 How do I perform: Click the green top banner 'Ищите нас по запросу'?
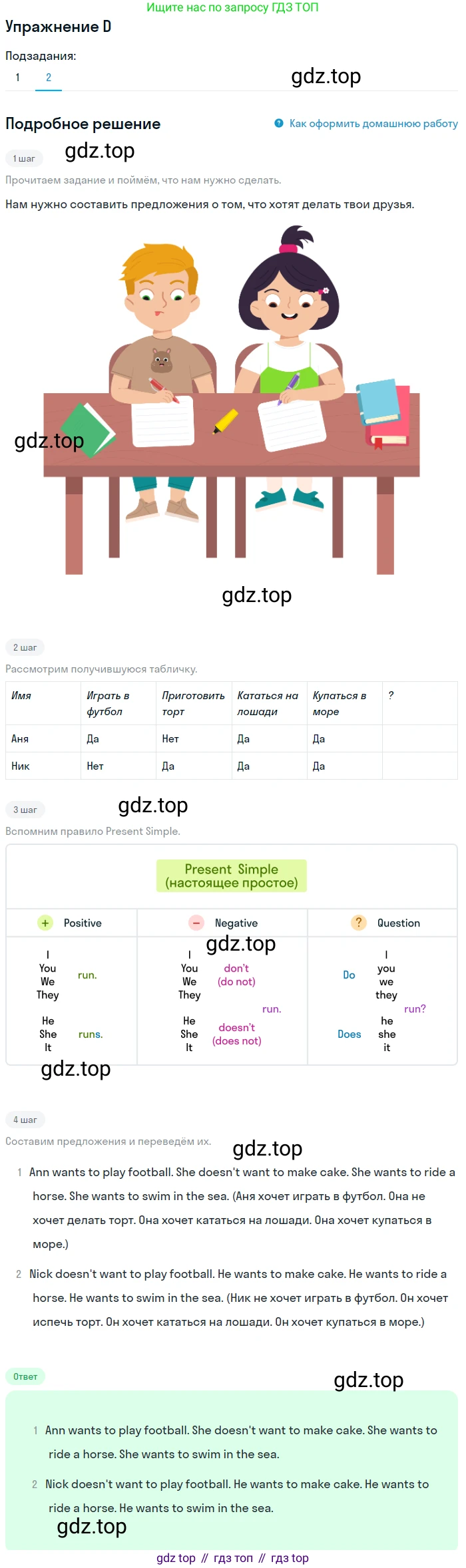point(232,7)
